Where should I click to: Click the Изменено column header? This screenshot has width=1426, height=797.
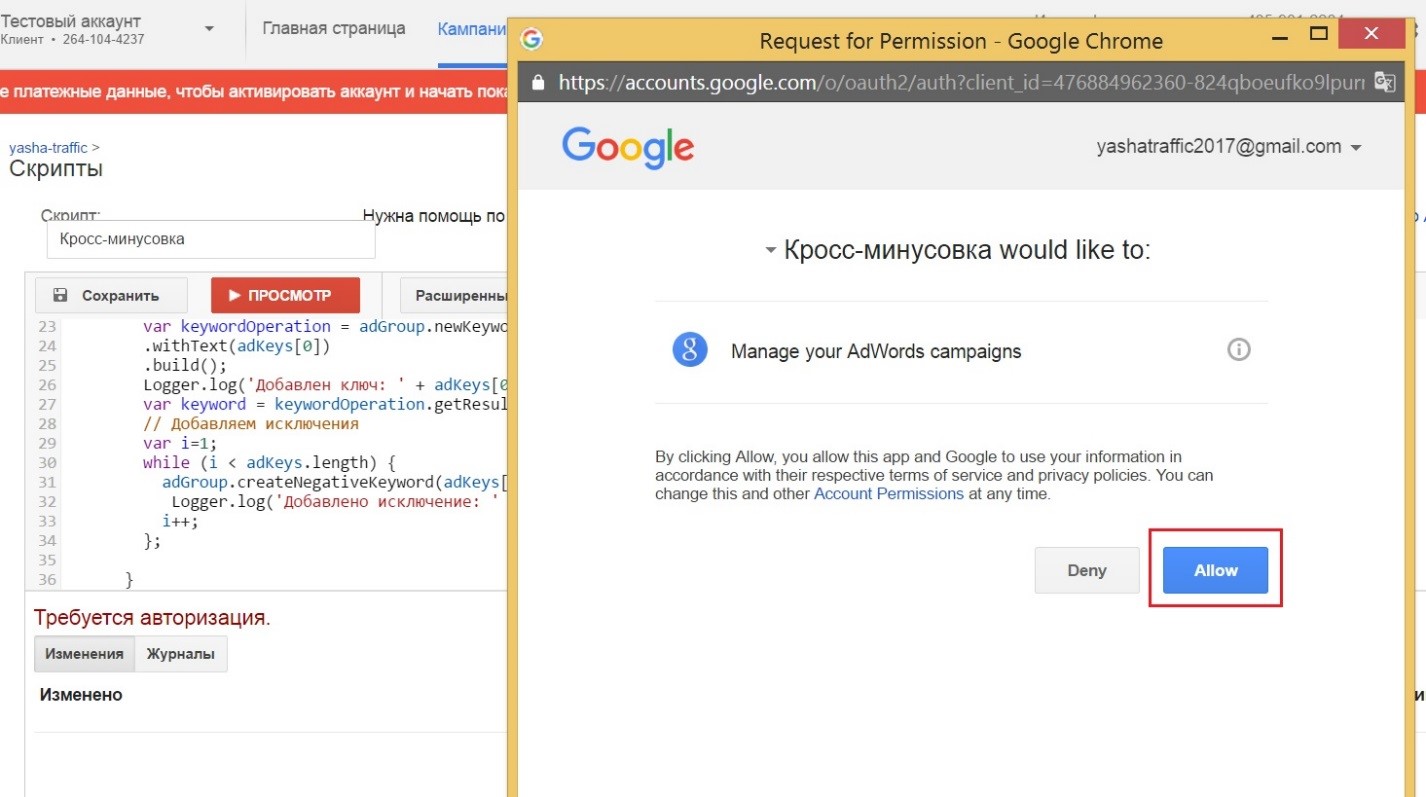(81, 694)
